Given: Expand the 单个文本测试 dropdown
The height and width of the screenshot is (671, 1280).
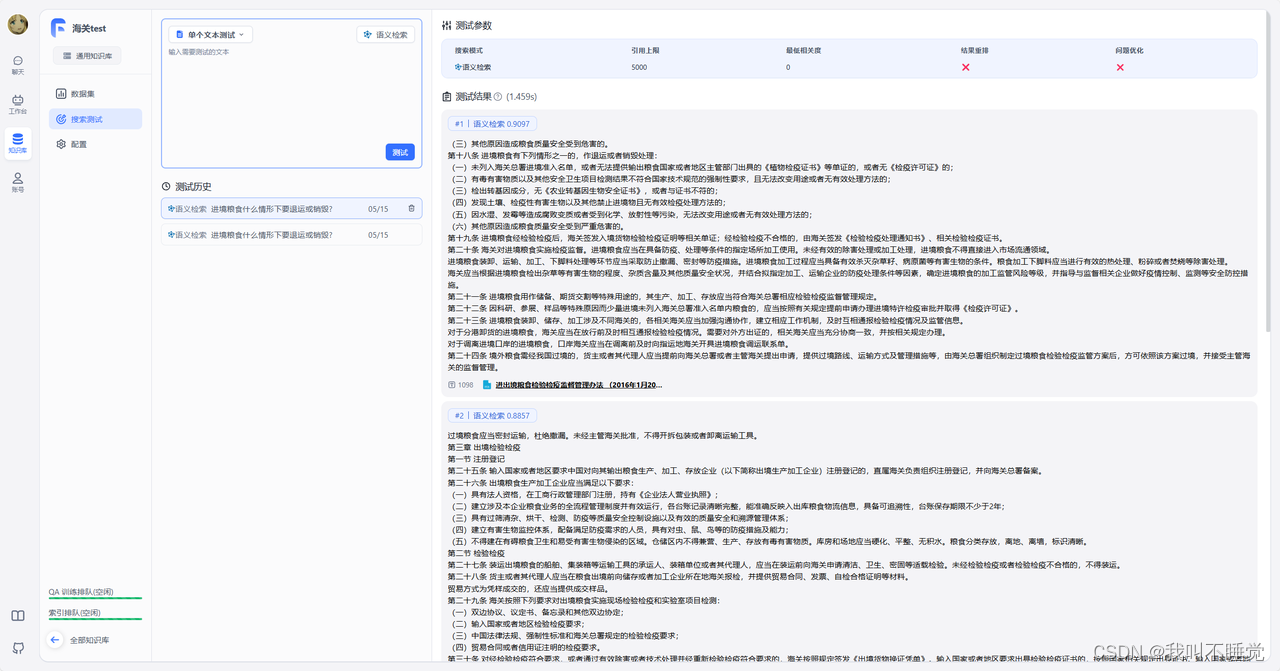Looking at the screenshot, I should pos(210,35).
